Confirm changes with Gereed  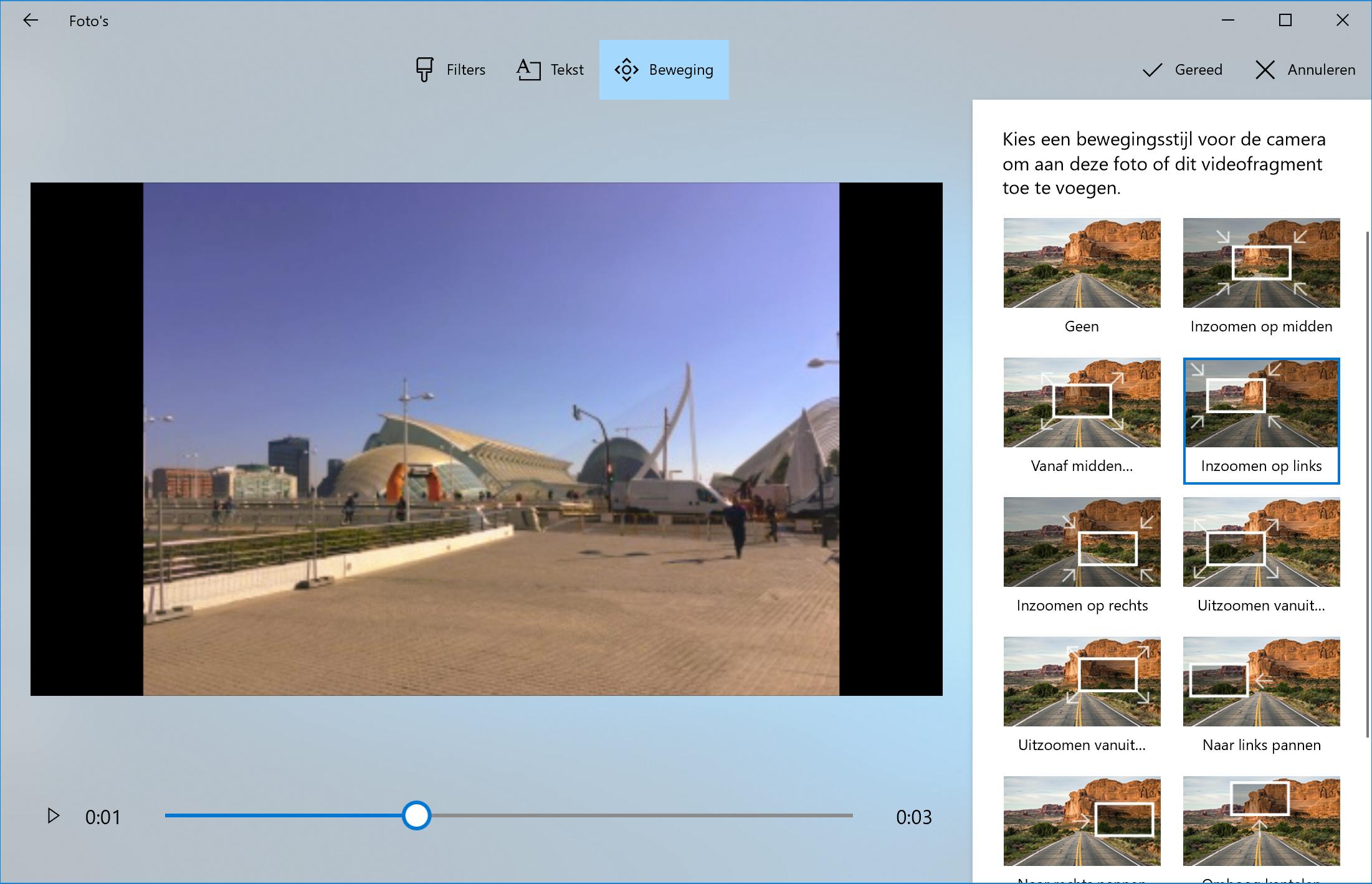[1182, 70]
